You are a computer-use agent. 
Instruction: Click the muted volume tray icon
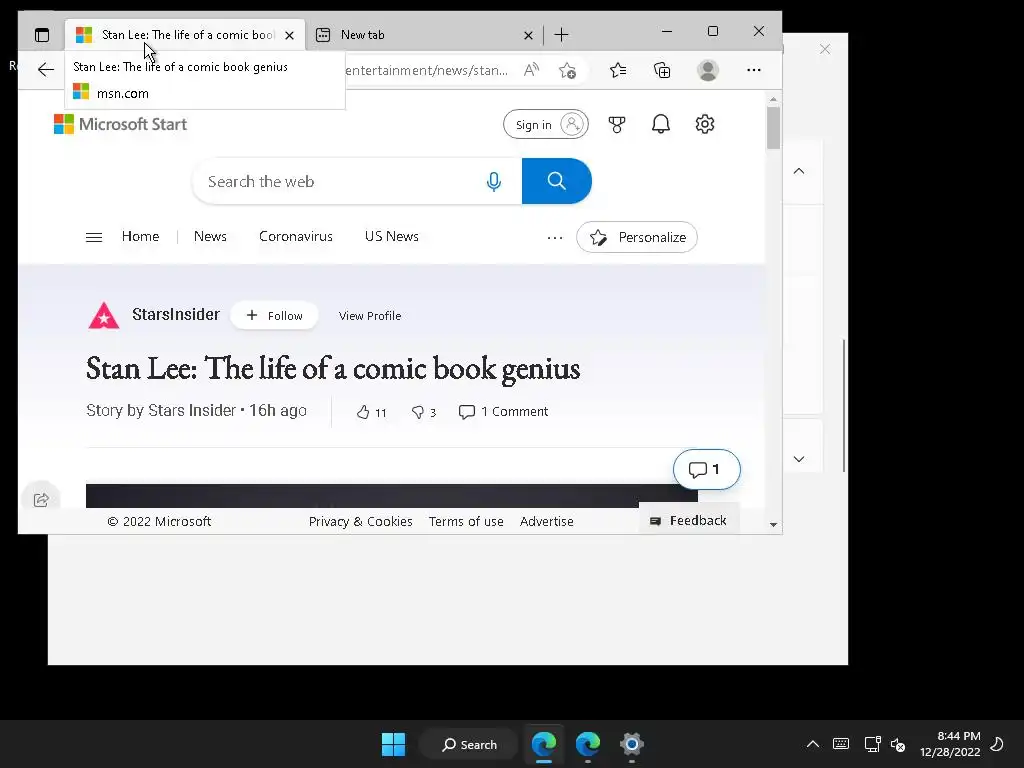pos(898,744)
